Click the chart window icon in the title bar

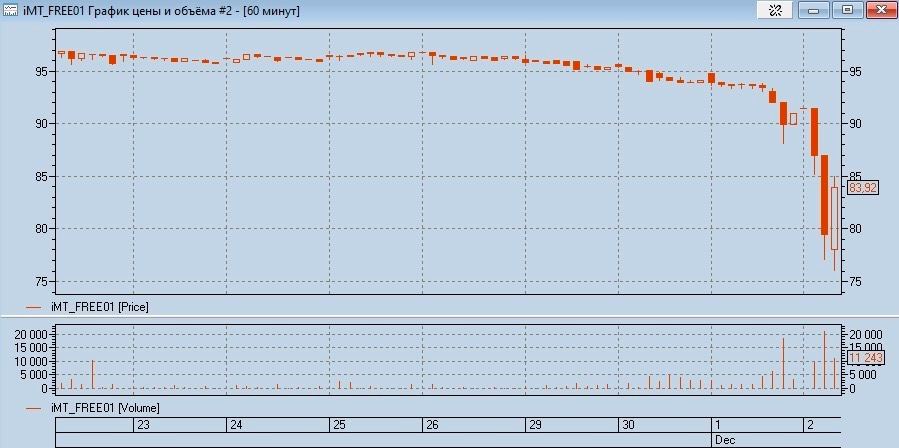(x=10, y=10)
